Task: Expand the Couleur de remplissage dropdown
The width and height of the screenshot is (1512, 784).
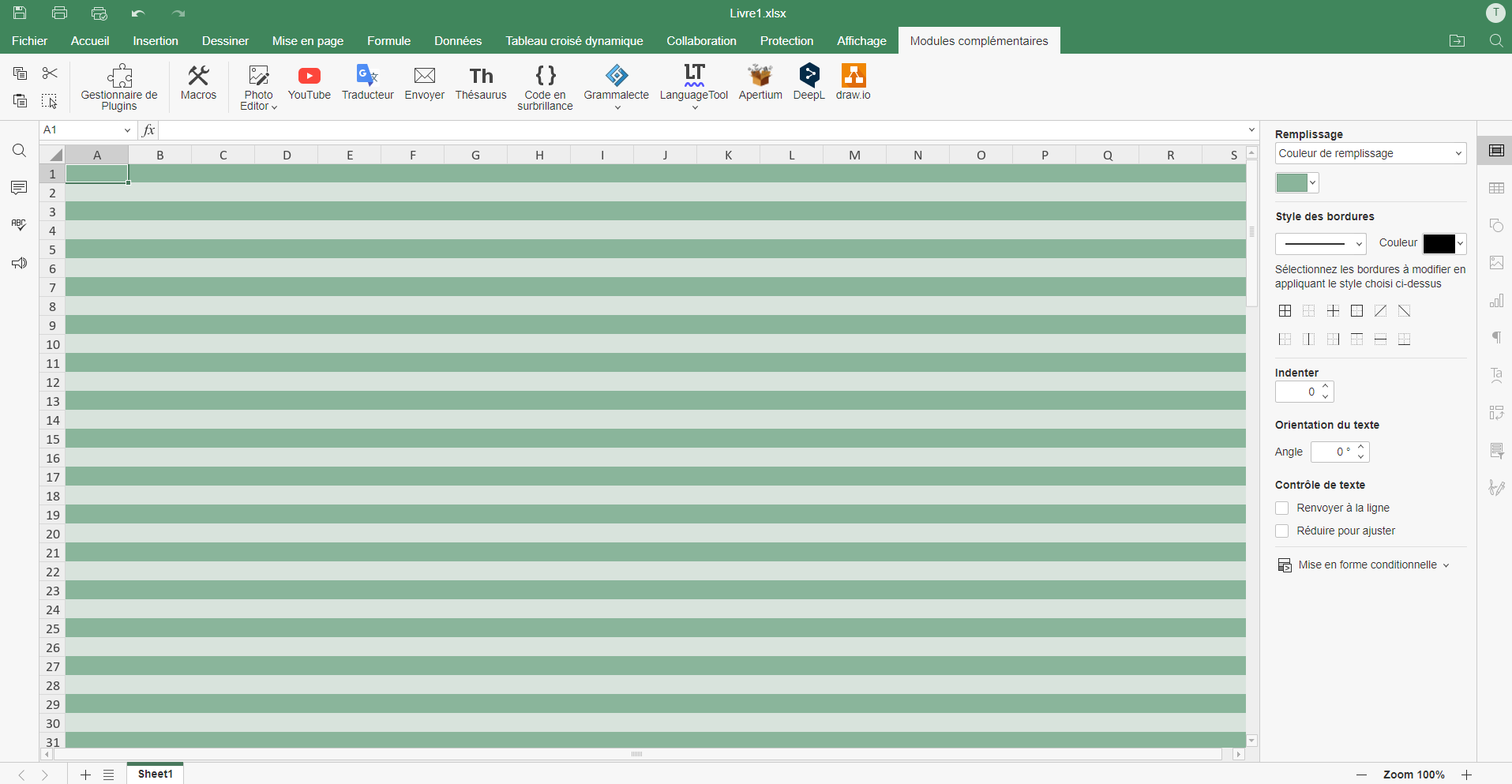Action: [x=1370, y=154]
